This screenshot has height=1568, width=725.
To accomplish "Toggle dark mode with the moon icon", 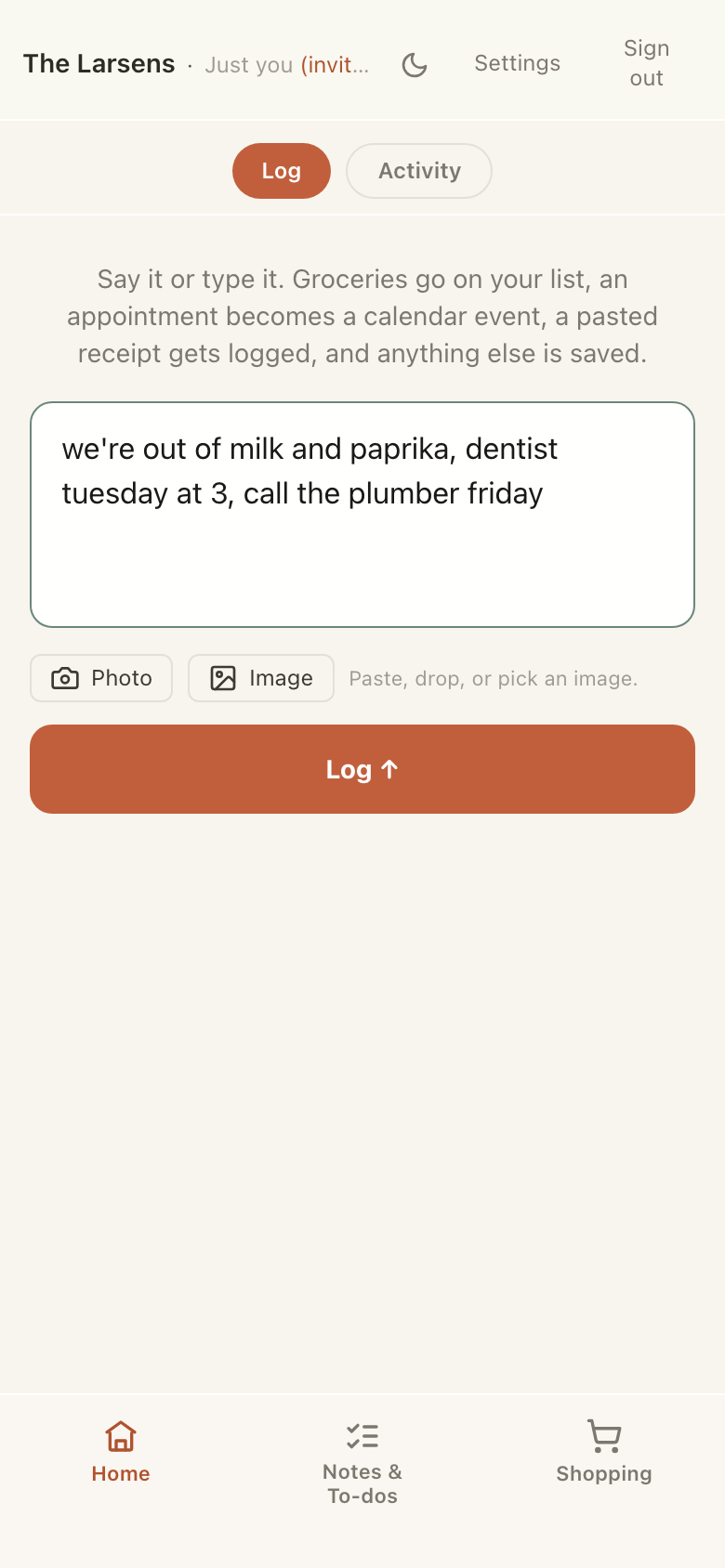I will click(415, 64).
